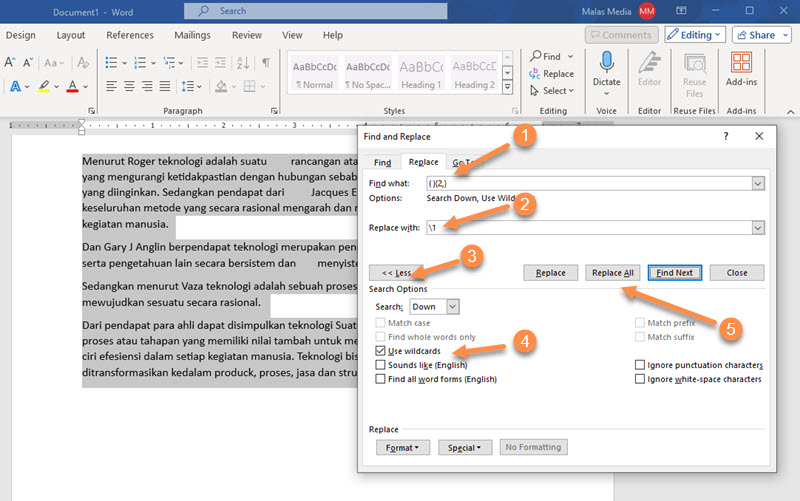Open the Mailings tab
Image resolution: width=800 pixels, height=501 pixels.
(x=192, y=35)
